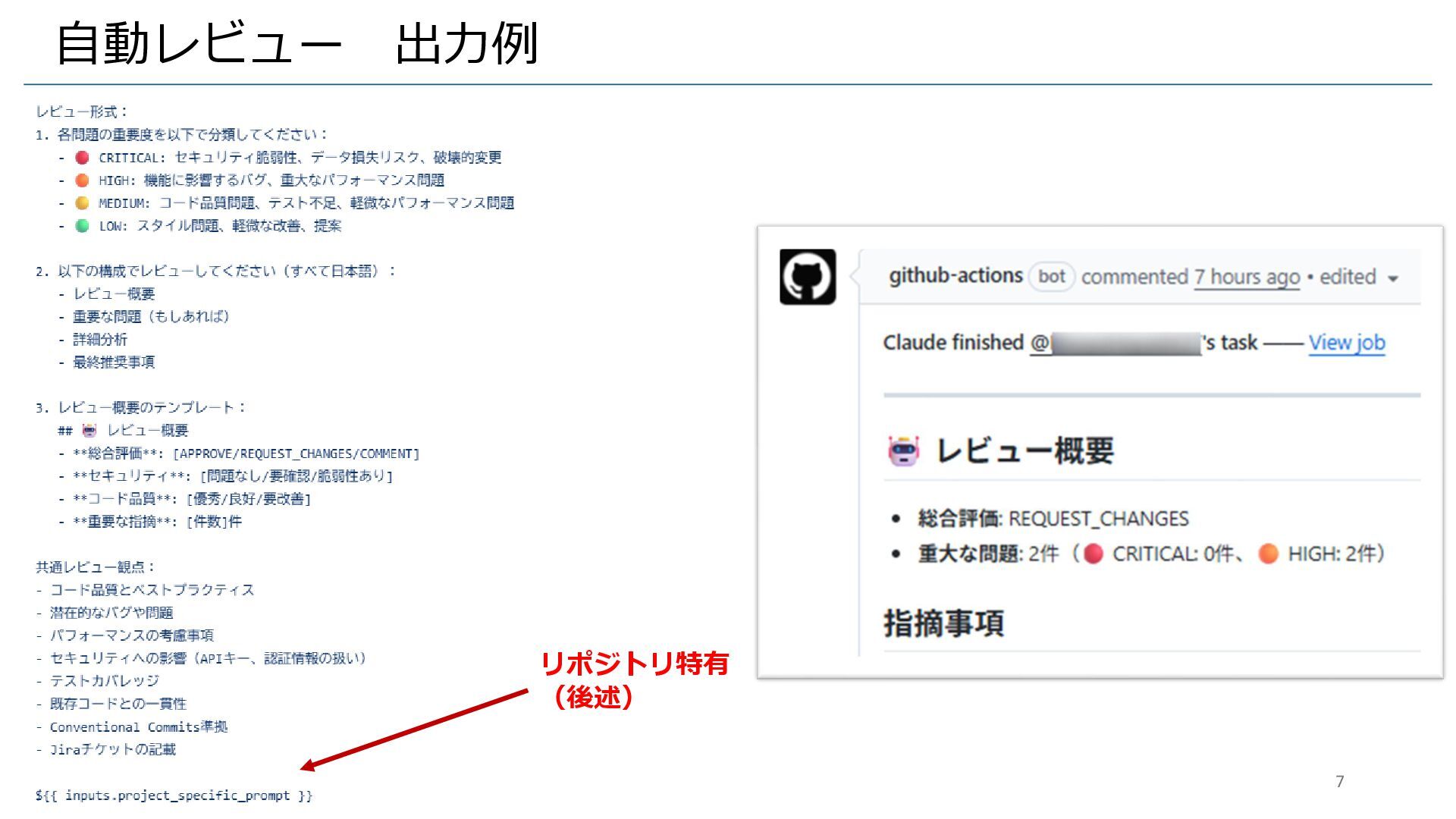Click small robot emoji in template text
The width and height of the screenshot is (1456, 819).
click(89, 431)
